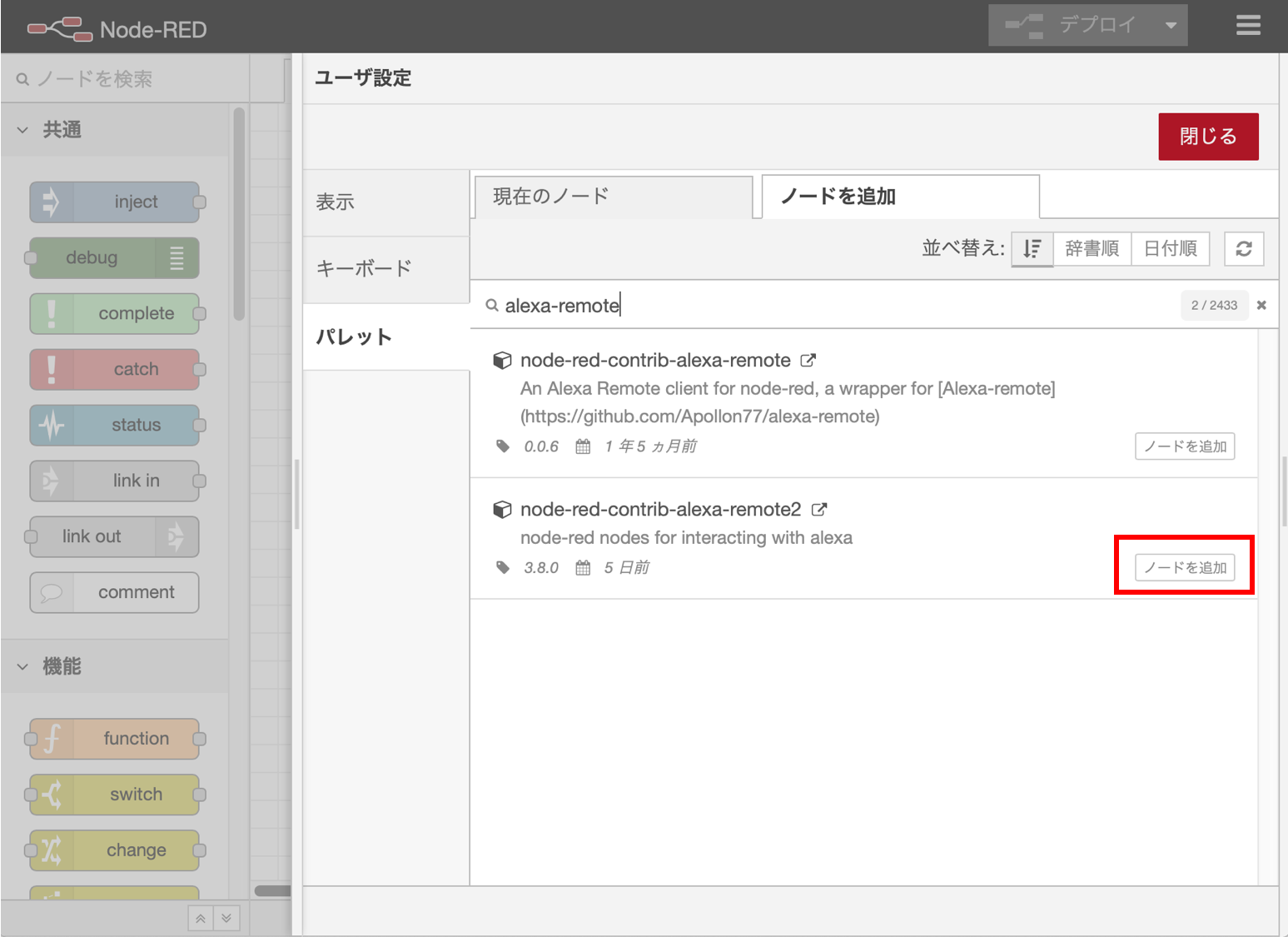Viewport: 1288px width, 937px height.
Task: Click the refresh module list icon
Action: click(x=1244, y=249)
